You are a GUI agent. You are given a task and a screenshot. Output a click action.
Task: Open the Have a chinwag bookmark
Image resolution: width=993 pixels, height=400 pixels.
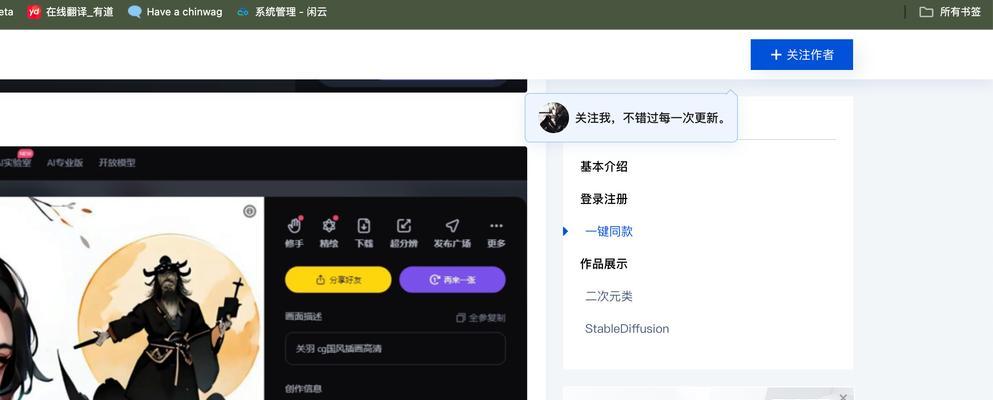coord(175,11)
